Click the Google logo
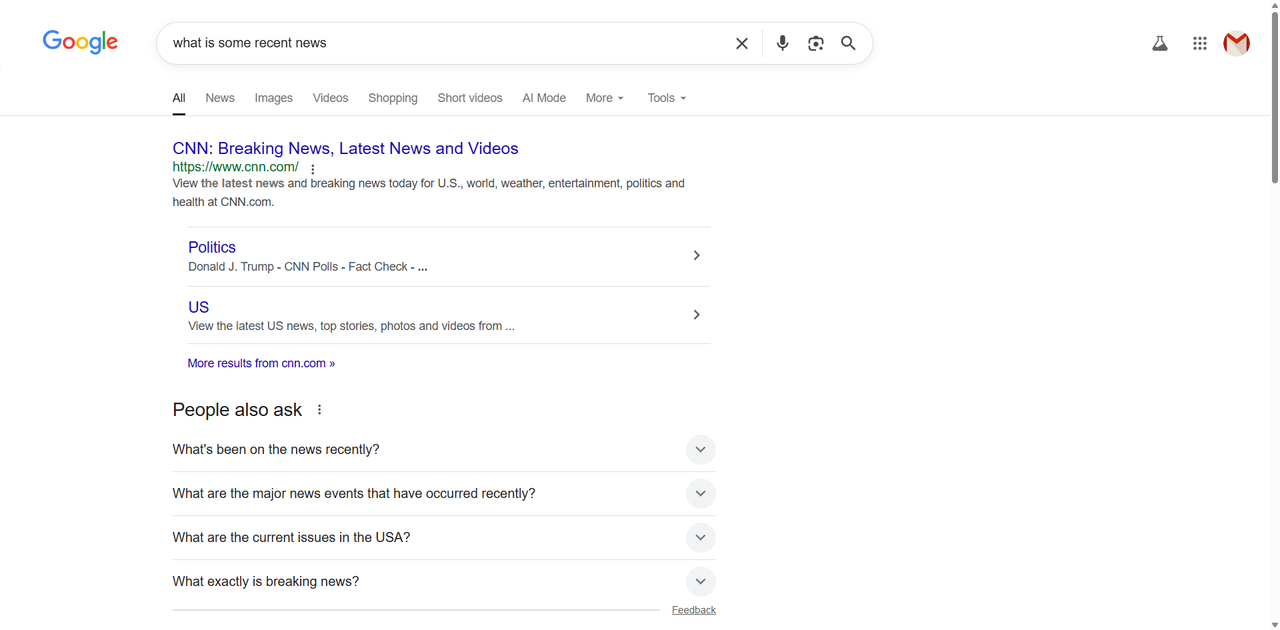Screen dimensions: 1280x630 coord(80,42)
